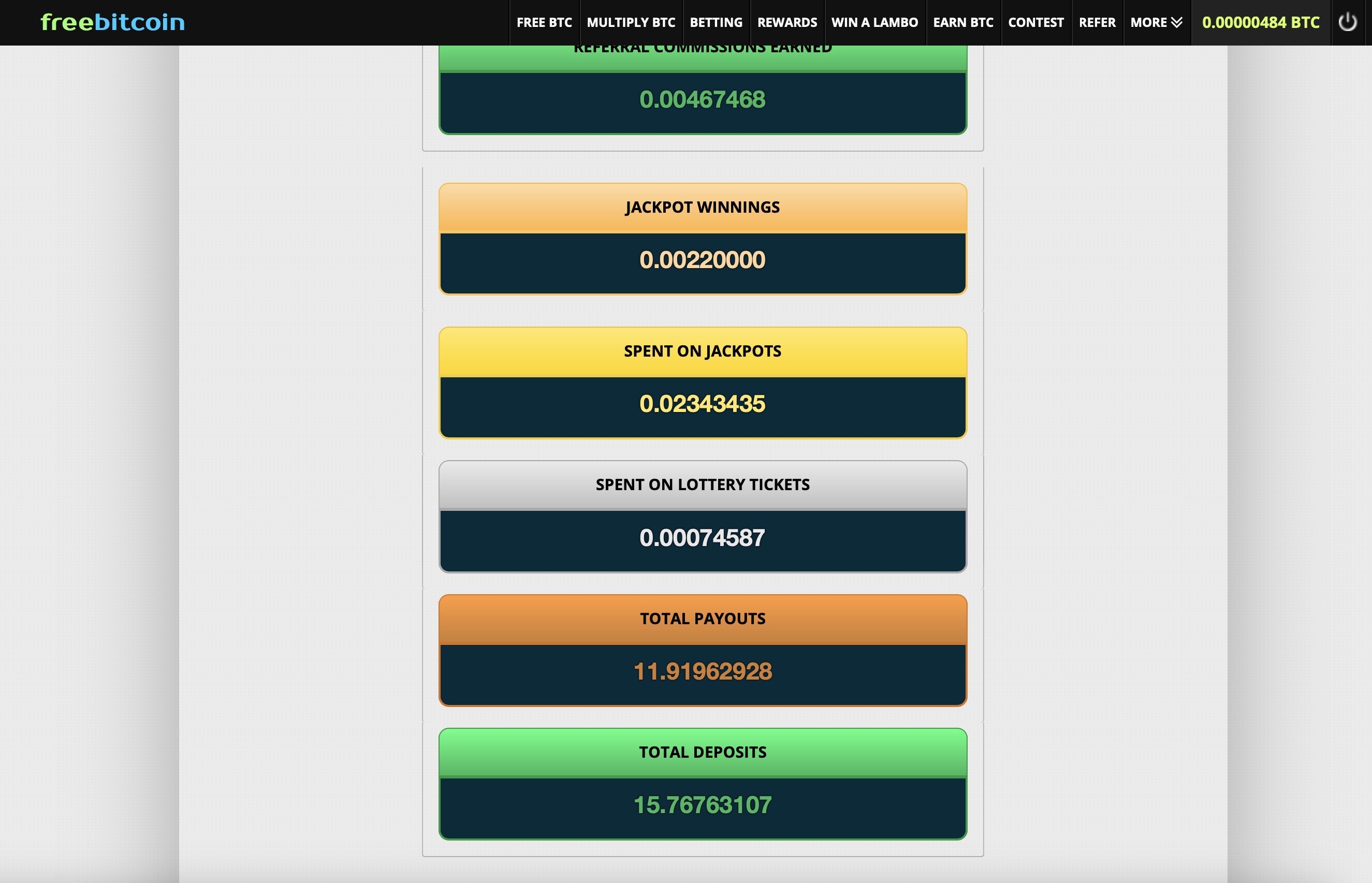Open the CONTEST page
This screenshot has width=1372, height=883.
click(x=1036, y=22)
